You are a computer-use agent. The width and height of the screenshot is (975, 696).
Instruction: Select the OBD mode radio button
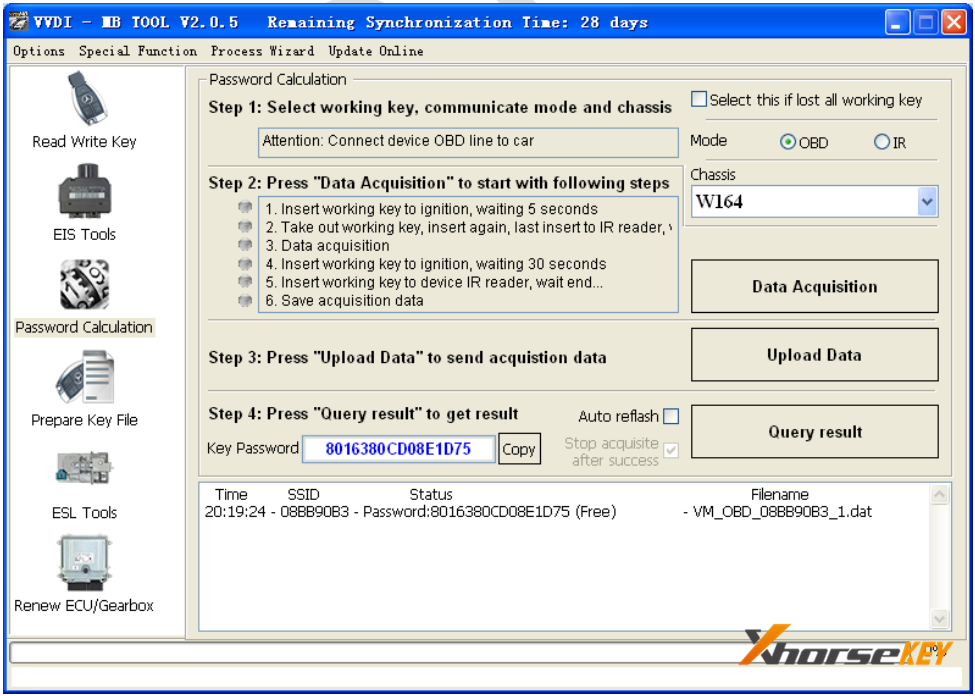pos(787,142)
